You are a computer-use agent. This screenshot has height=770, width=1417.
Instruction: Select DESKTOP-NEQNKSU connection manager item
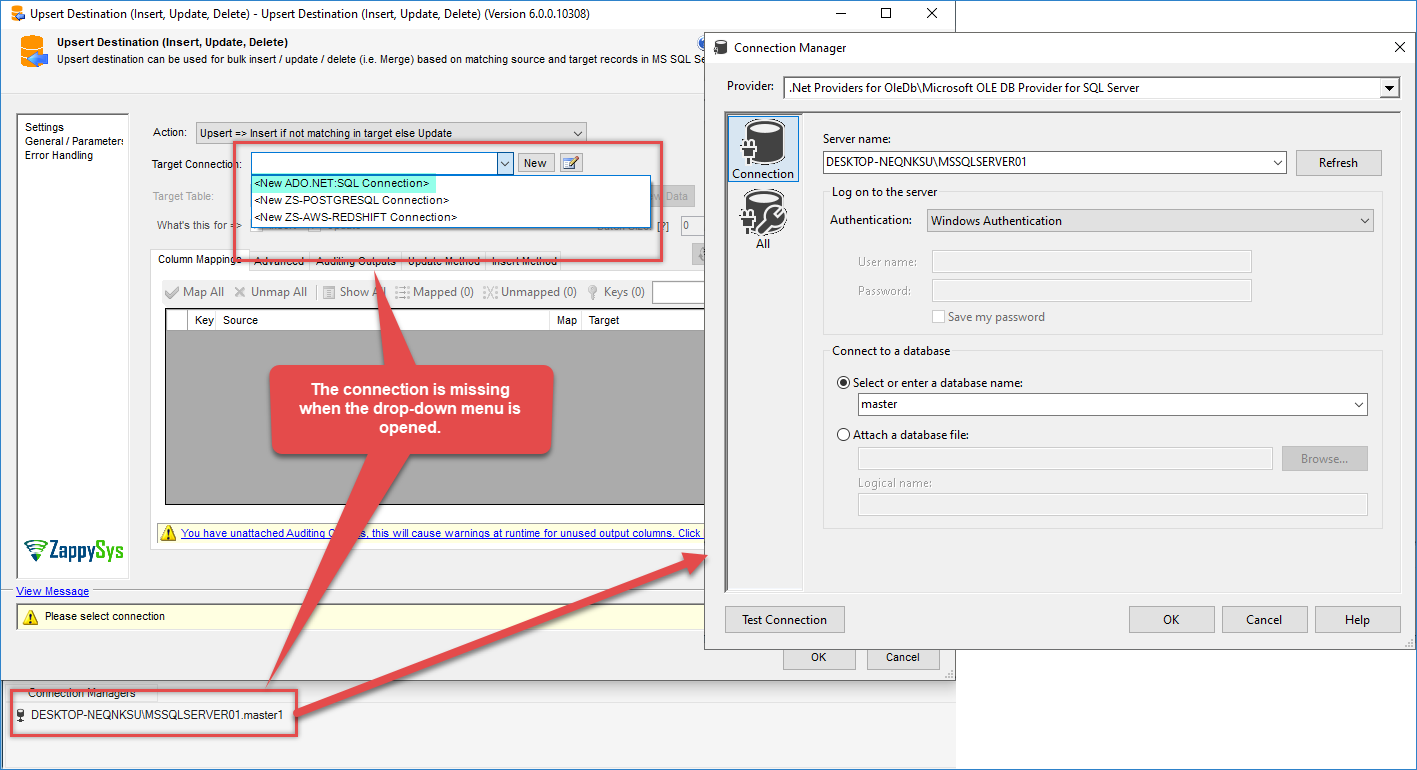pos(157,715)
